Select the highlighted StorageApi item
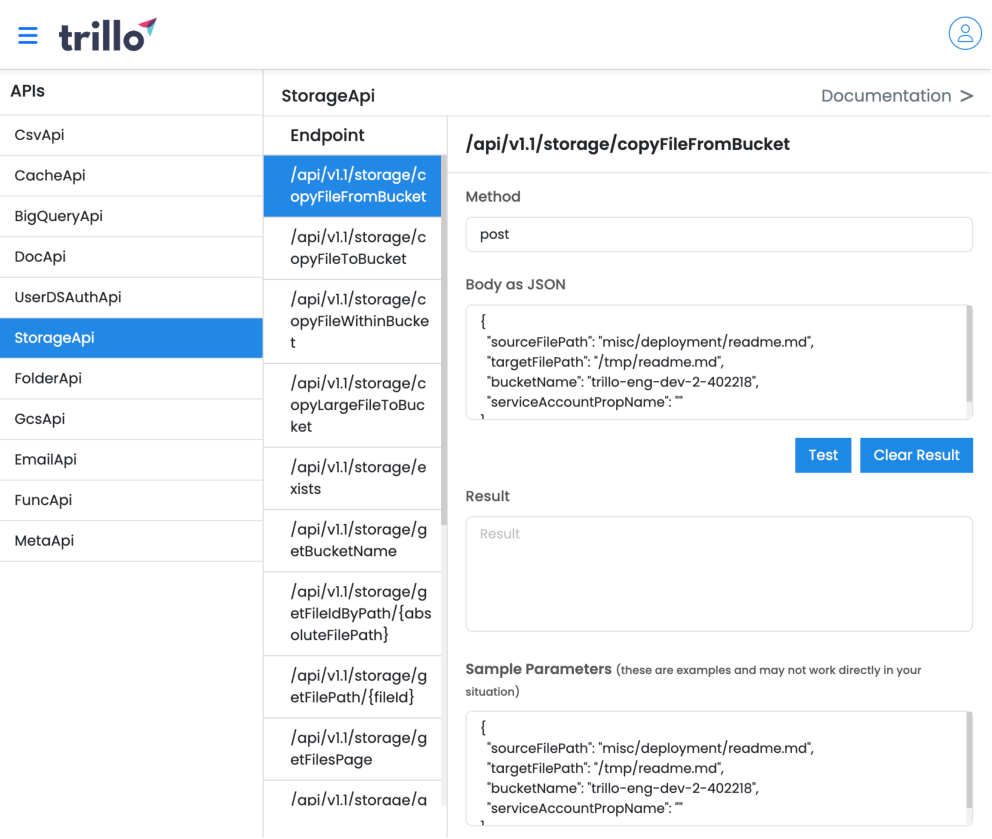 pos(132,338)
